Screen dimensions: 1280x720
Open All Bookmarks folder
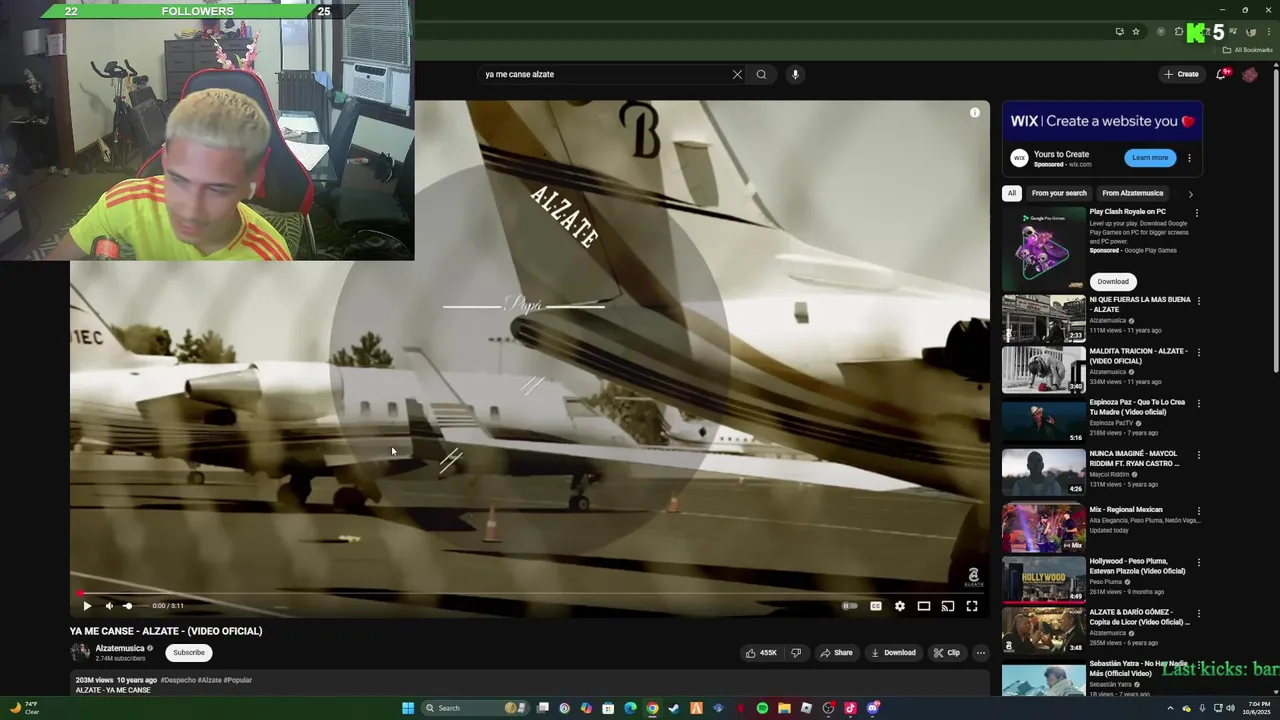coord(1247,50)
